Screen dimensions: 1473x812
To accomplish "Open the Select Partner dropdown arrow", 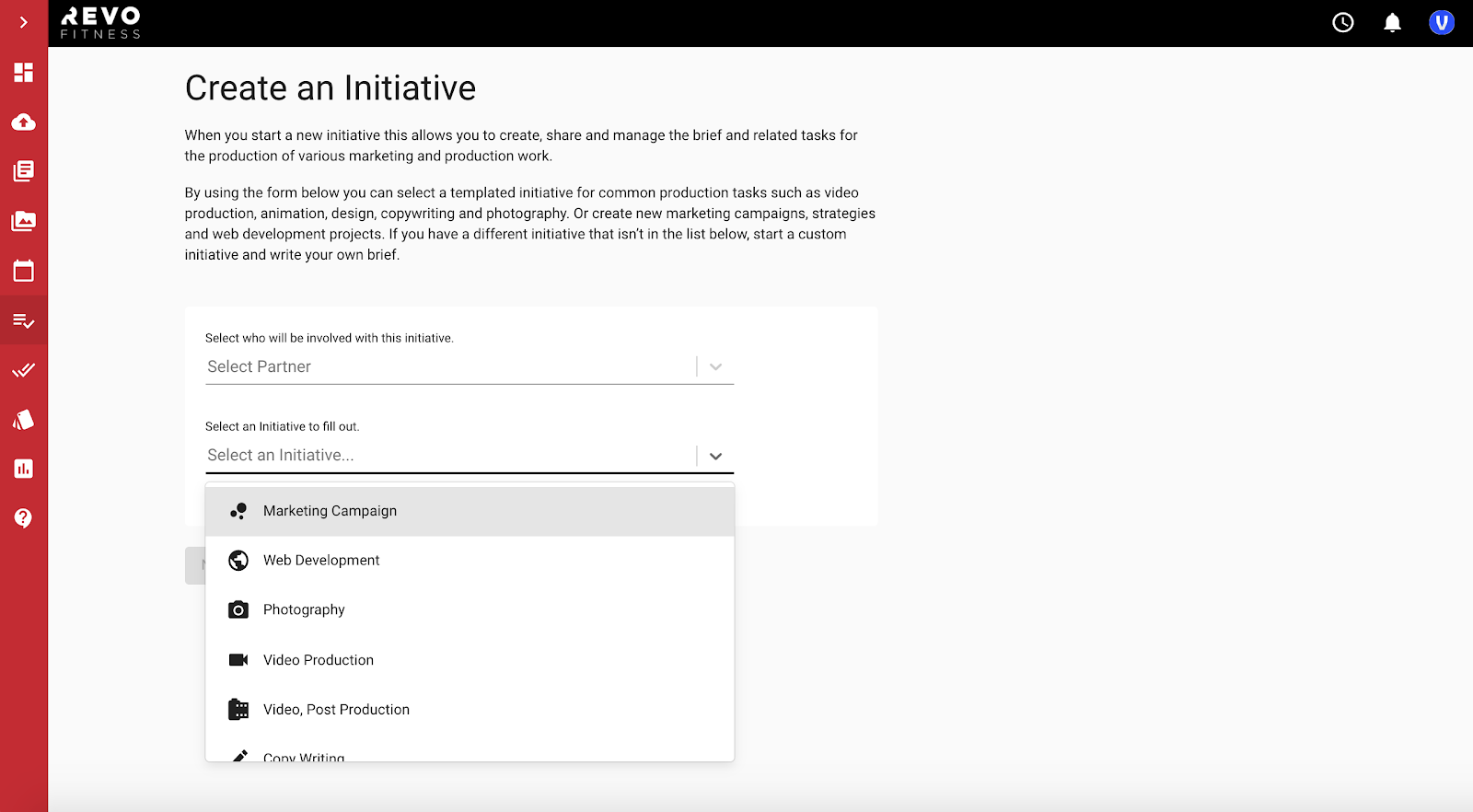I will pos(715,366).
